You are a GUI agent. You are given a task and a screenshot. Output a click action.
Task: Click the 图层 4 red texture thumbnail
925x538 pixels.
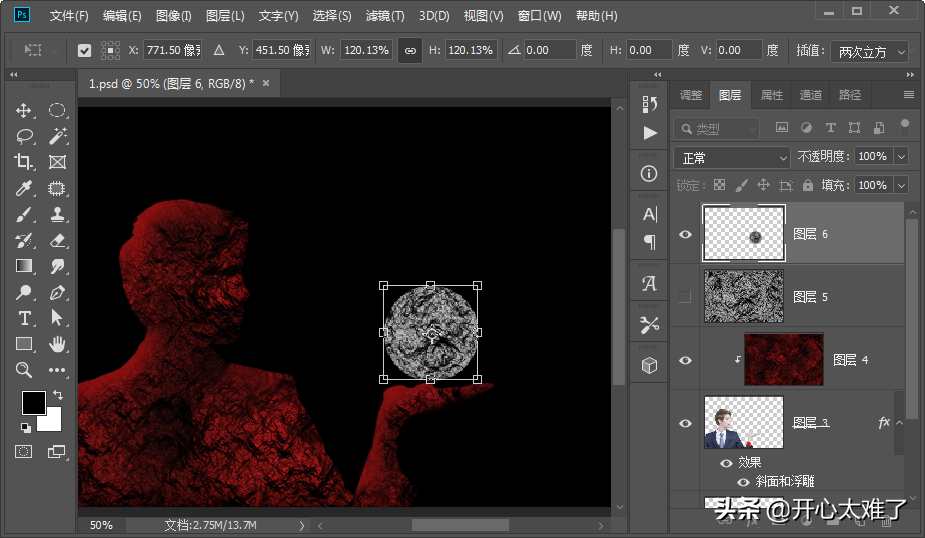point(784,360)
